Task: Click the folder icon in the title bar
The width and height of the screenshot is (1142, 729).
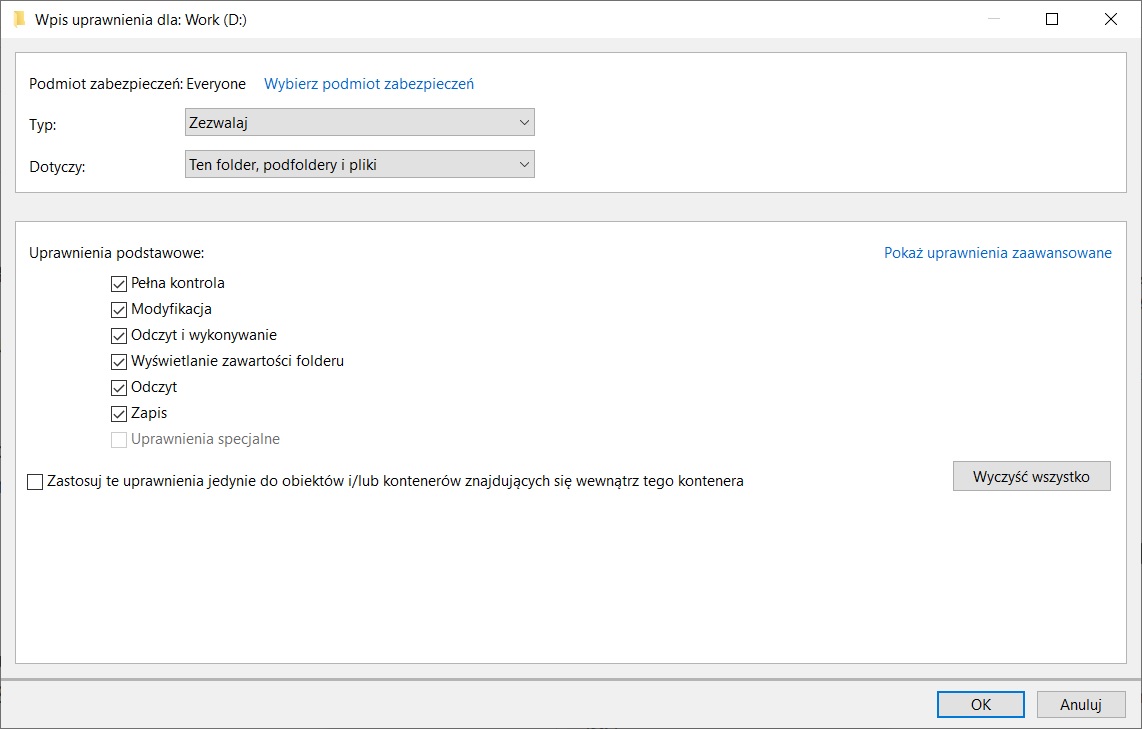Action: (19, 19)
